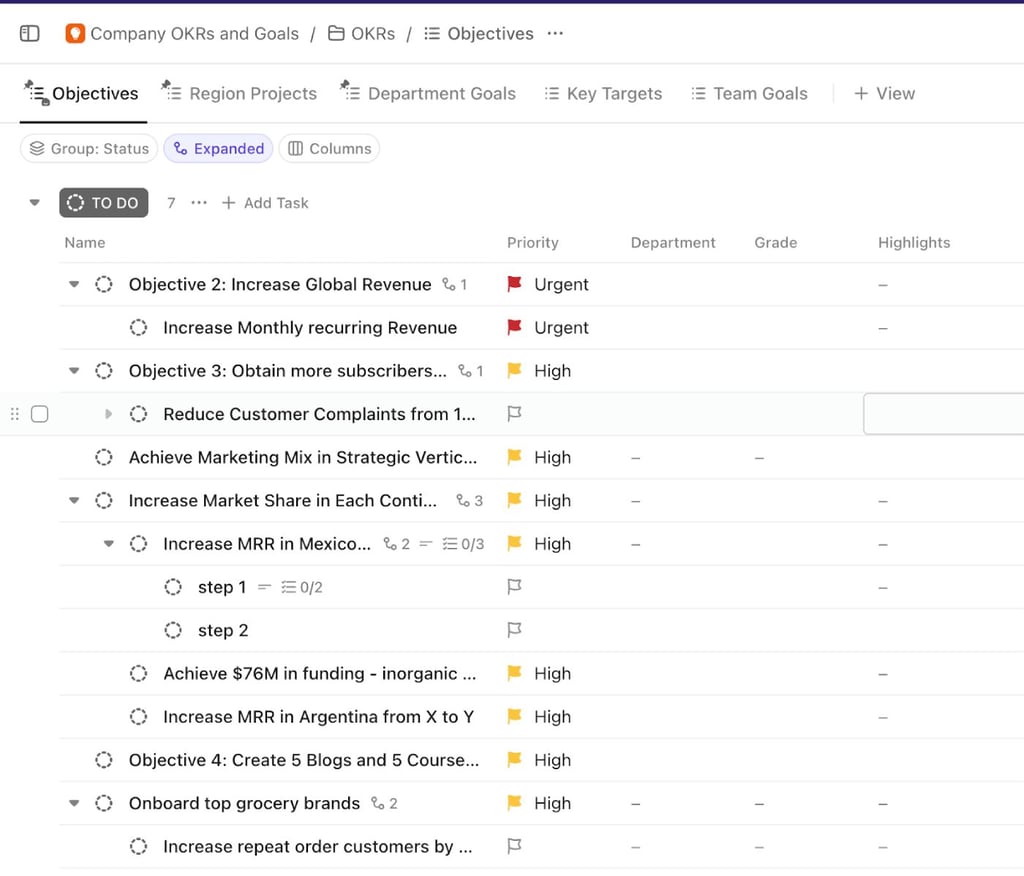
Task: Open the 0/2 checklist on step 1
Action: pos(302,587)
